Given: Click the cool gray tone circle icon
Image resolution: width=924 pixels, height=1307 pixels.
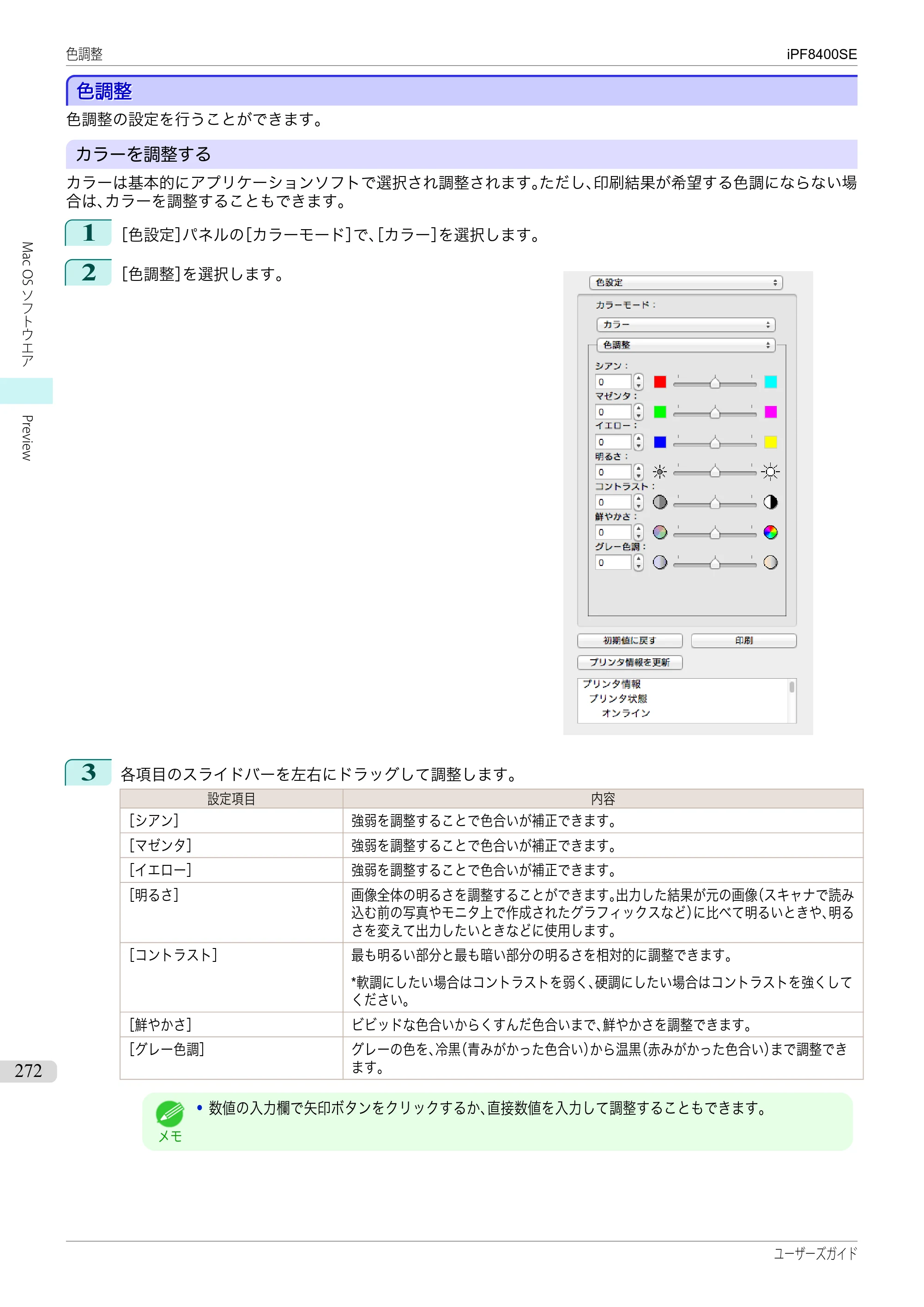Looking at the screenshot, I should [x=660, y=562].
